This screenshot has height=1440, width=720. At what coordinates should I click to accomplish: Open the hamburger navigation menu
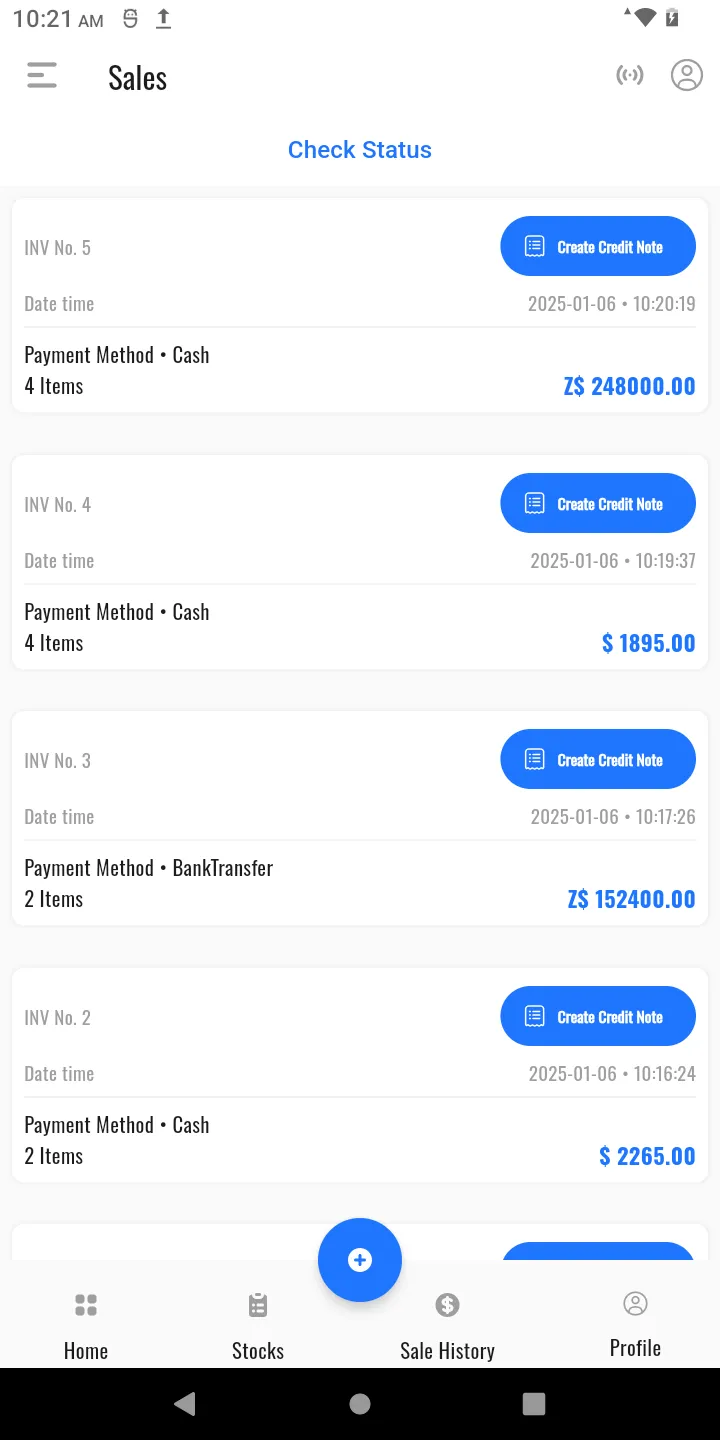click(42, 76)
